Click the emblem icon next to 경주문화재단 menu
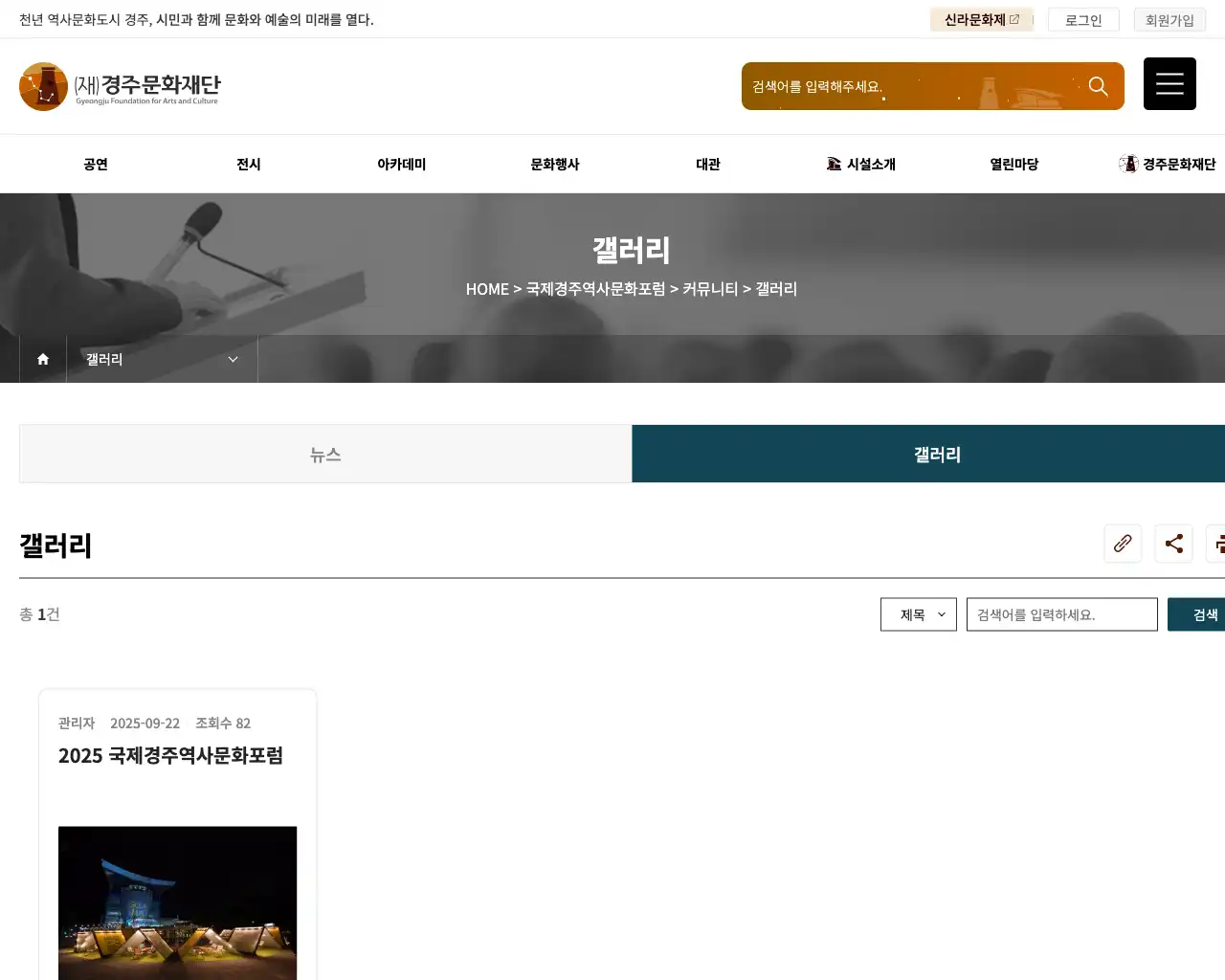 click(x=1128, y=164)
